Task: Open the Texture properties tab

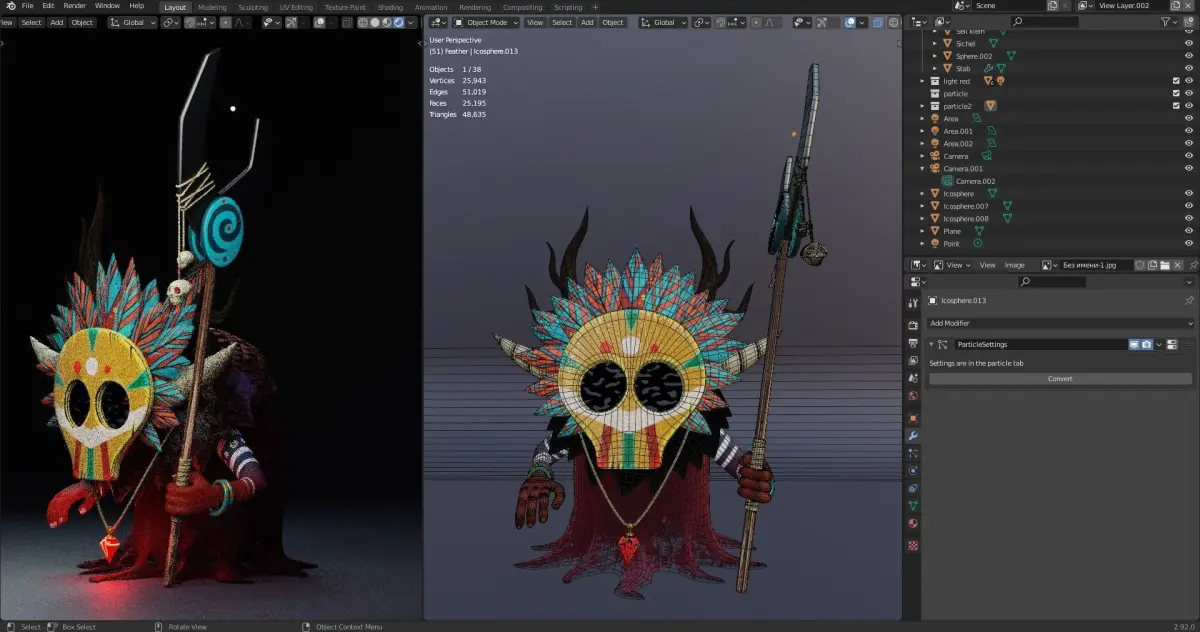Action: click(913, 546)
